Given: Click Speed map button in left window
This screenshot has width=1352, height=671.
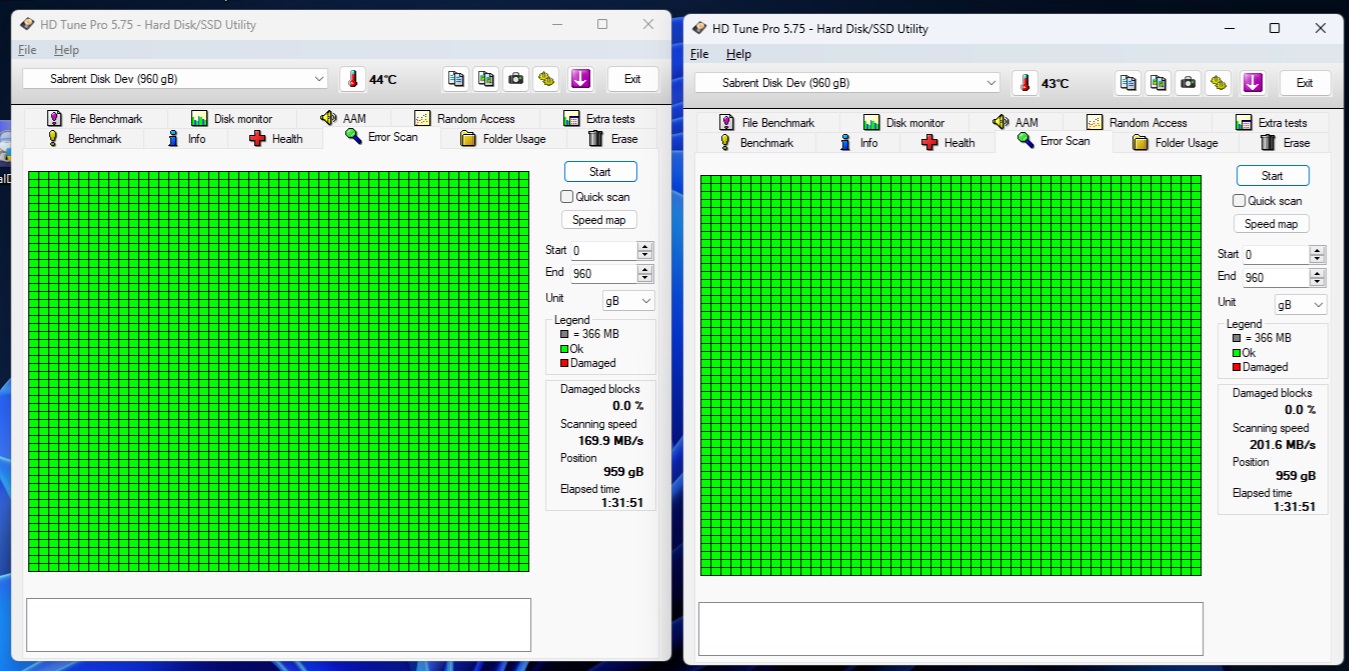Looking at the screenshot, I should [x=599, y=220].
